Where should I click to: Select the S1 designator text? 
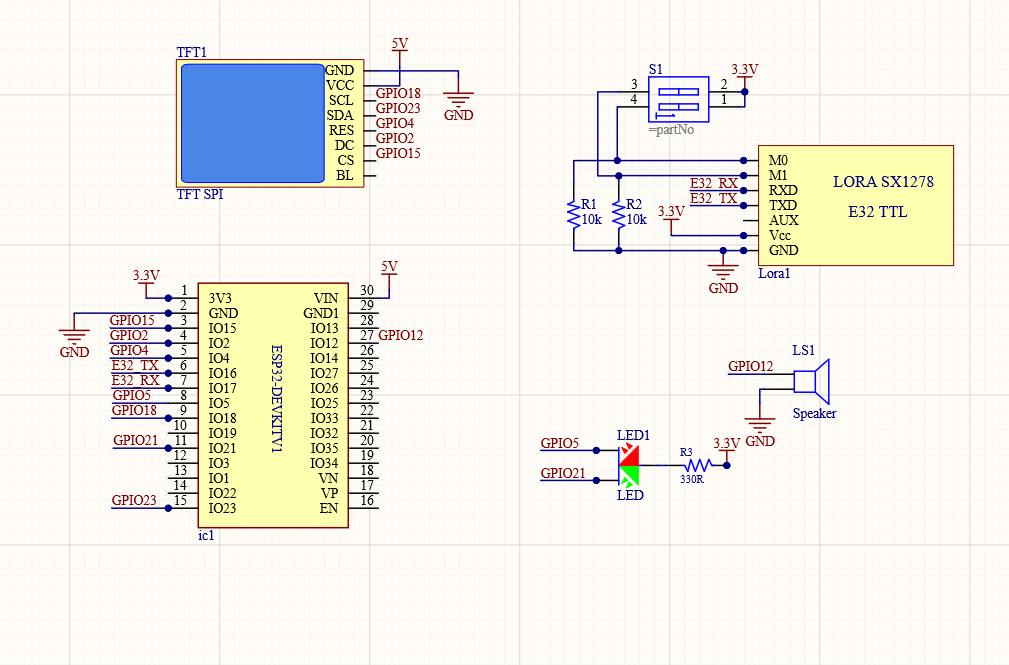tap(656, 70)
